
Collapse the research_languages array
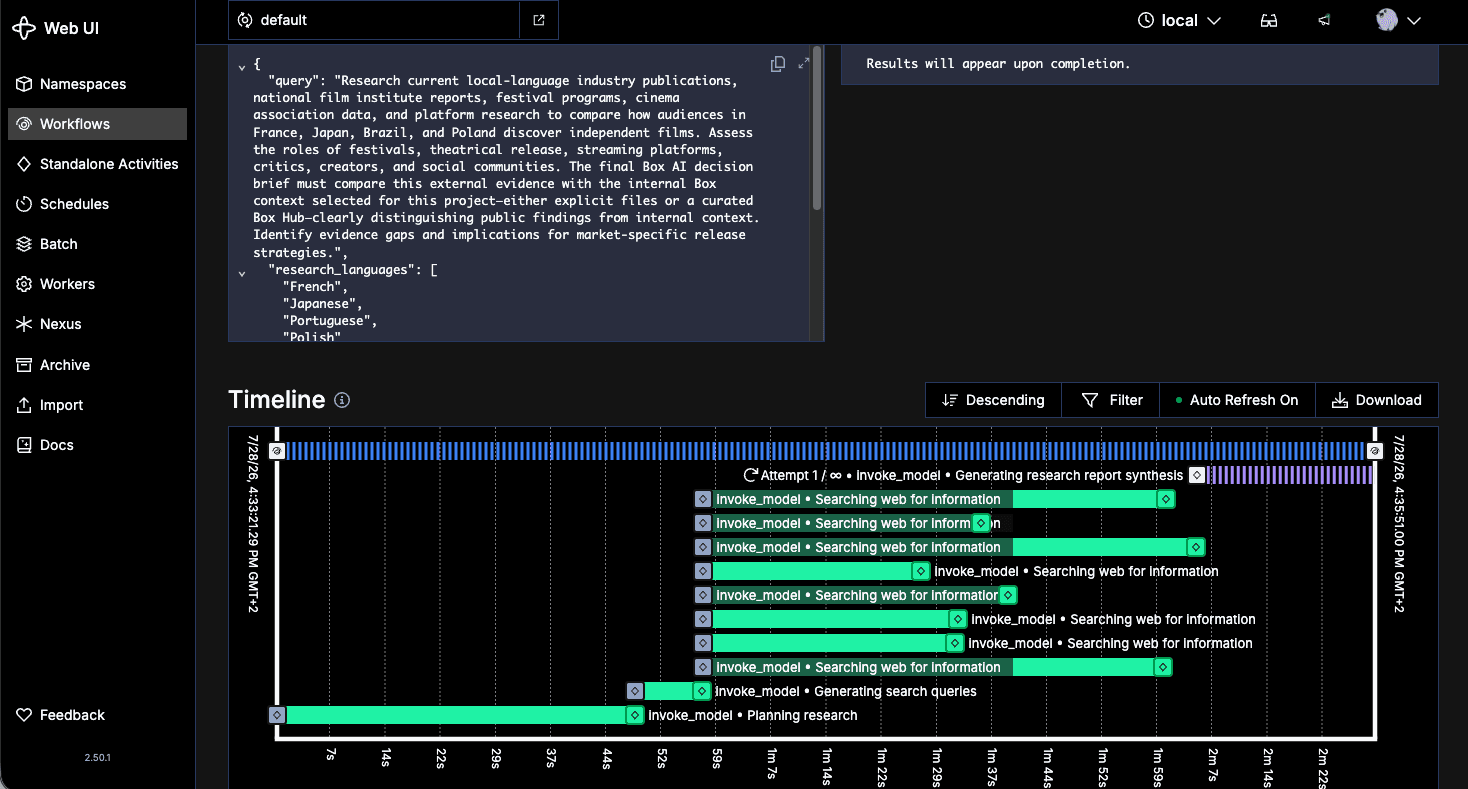point(242,273)
